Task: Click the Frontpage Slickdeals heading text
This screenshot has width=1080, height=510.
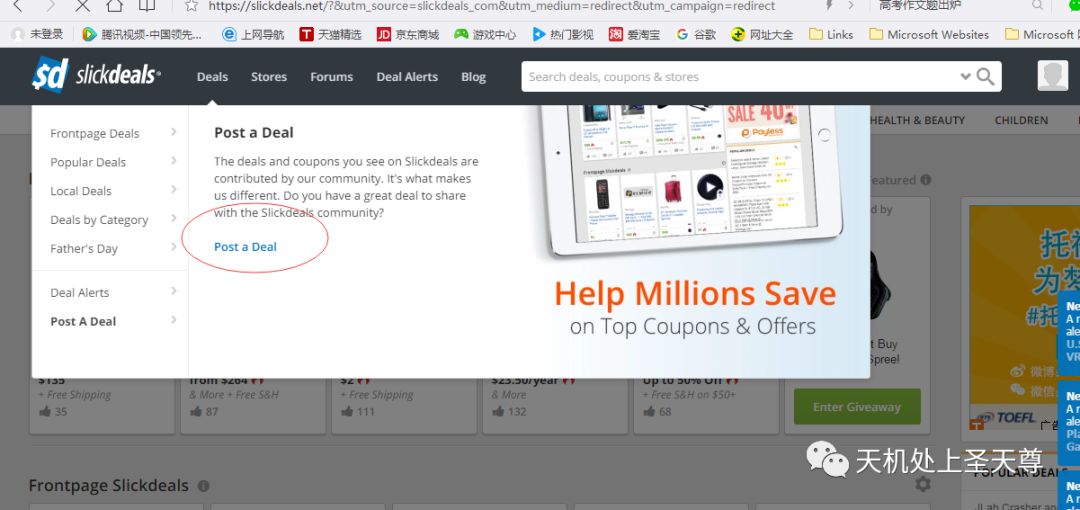Action: point(109,486)
